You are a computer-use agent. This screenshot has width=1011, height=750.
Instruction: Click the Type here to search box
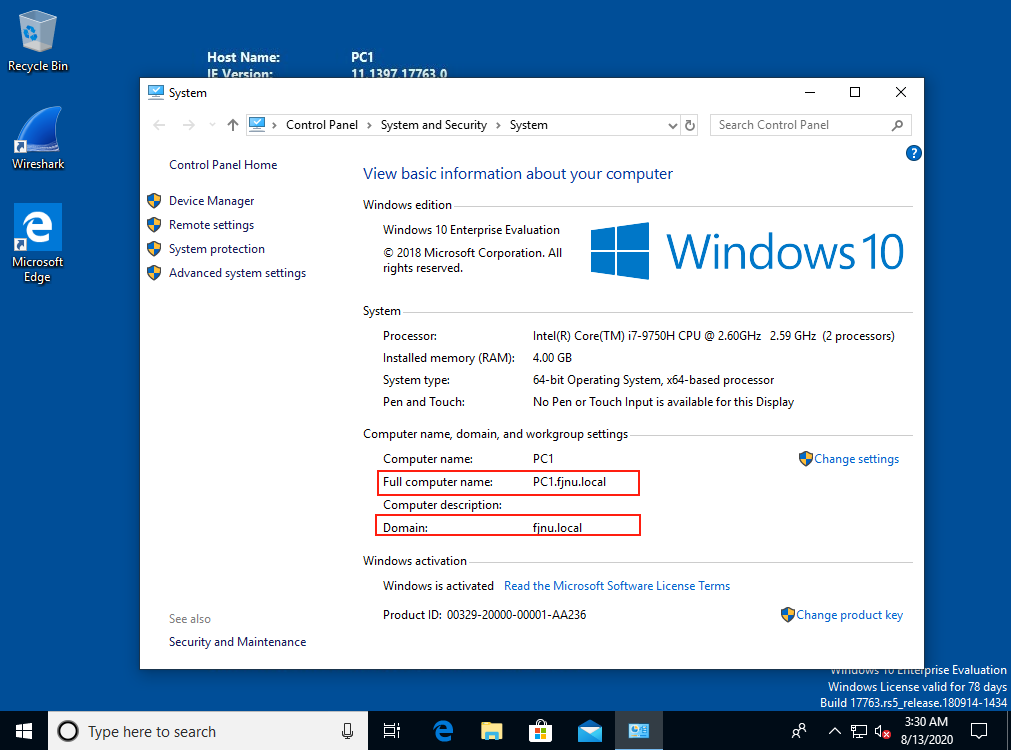[x=208, y=731]
